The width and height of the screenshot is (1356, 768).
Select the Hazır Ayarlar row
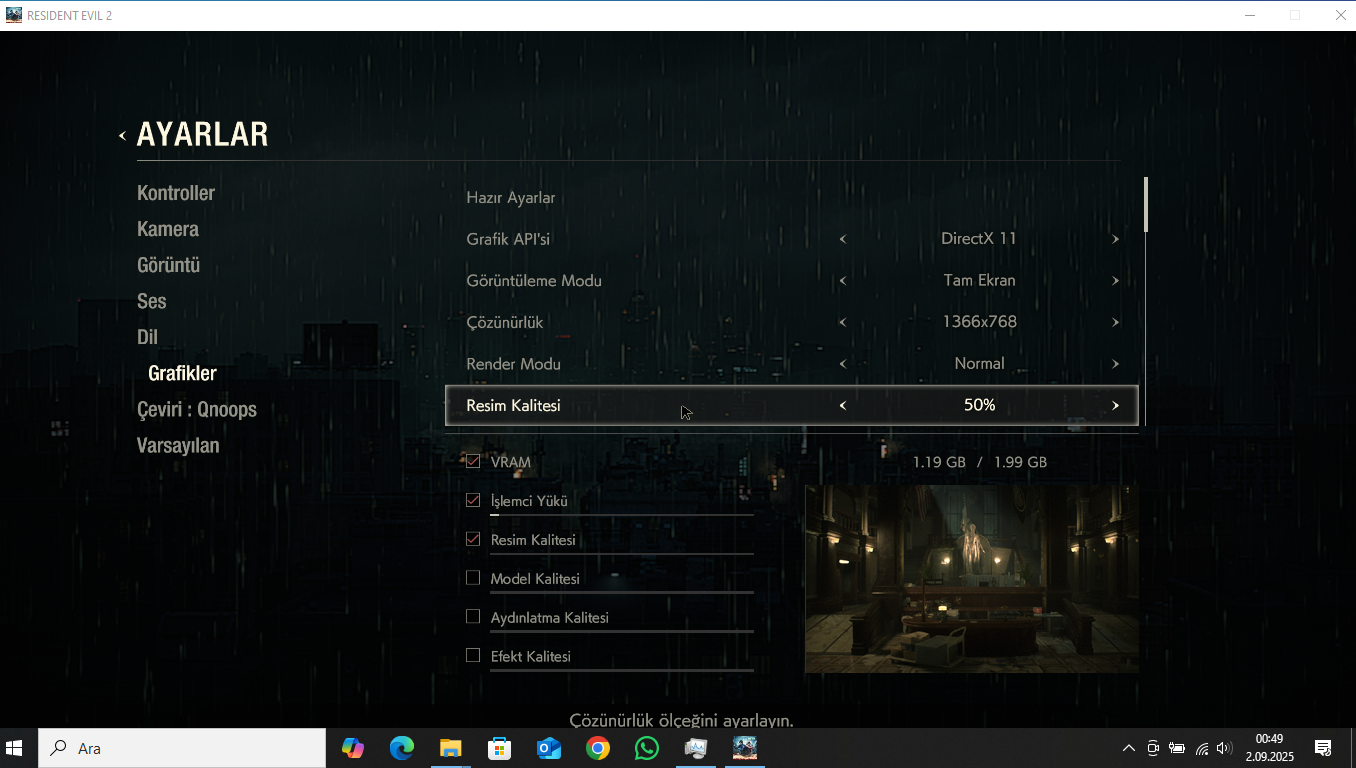point(791,198)
